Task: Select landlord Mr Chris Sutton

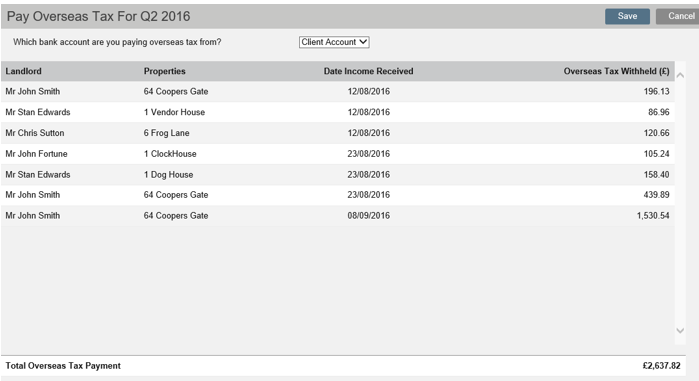Action: (x=35, y=133)
